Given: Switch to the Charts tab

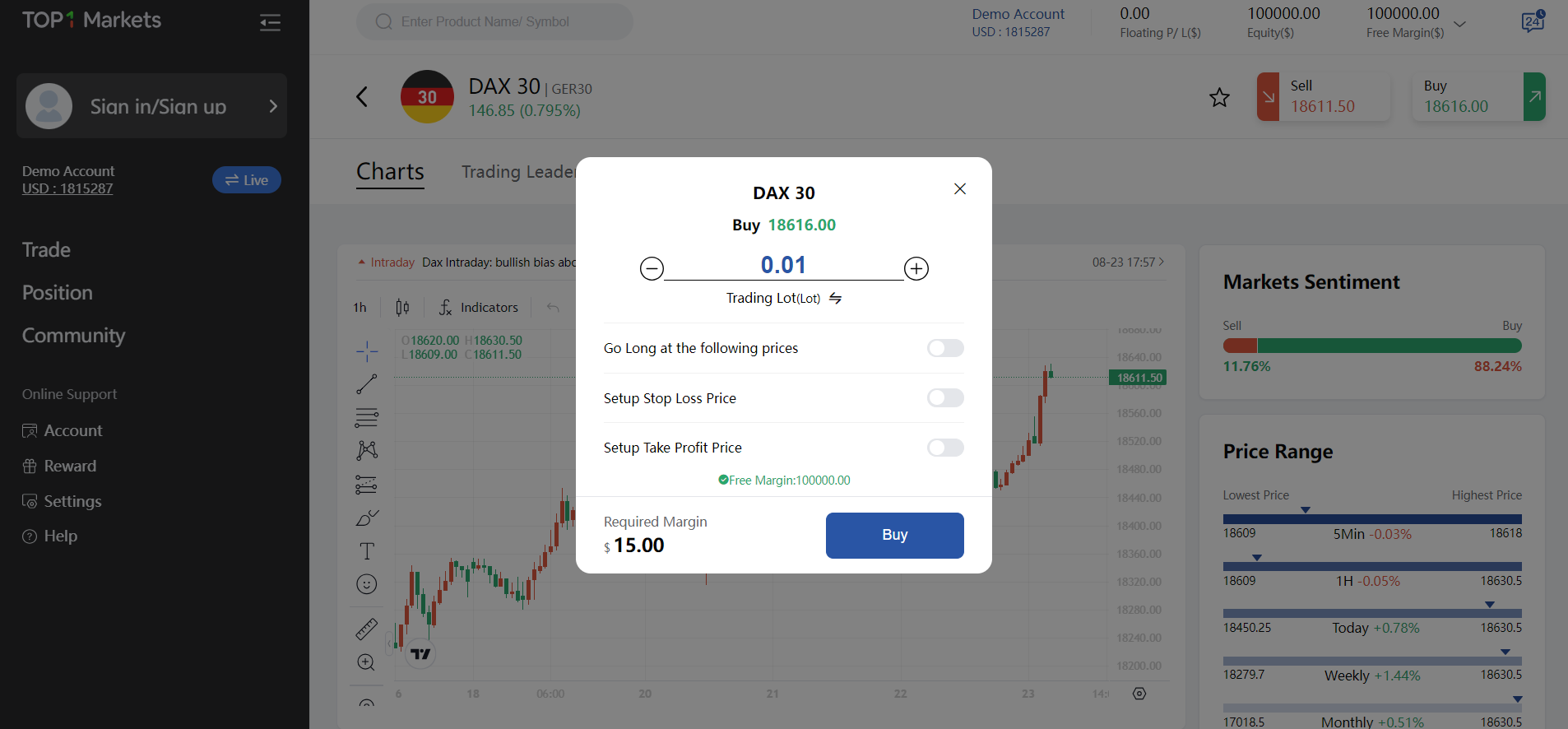Looking at the screenshot, I should tap(390, 171).
